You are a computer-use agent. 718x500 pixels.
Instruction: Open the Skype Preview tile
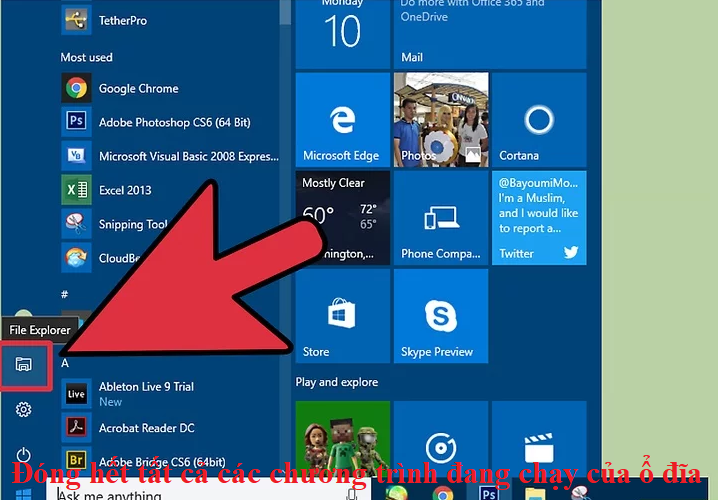(440, 315)
